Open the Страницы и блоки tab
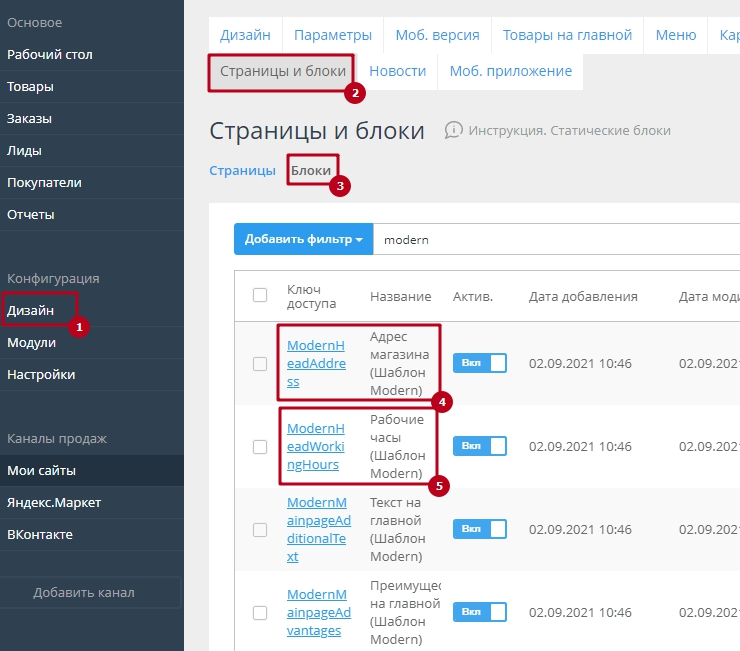This screenshot has height=651, width=740. tap(282, 71)
